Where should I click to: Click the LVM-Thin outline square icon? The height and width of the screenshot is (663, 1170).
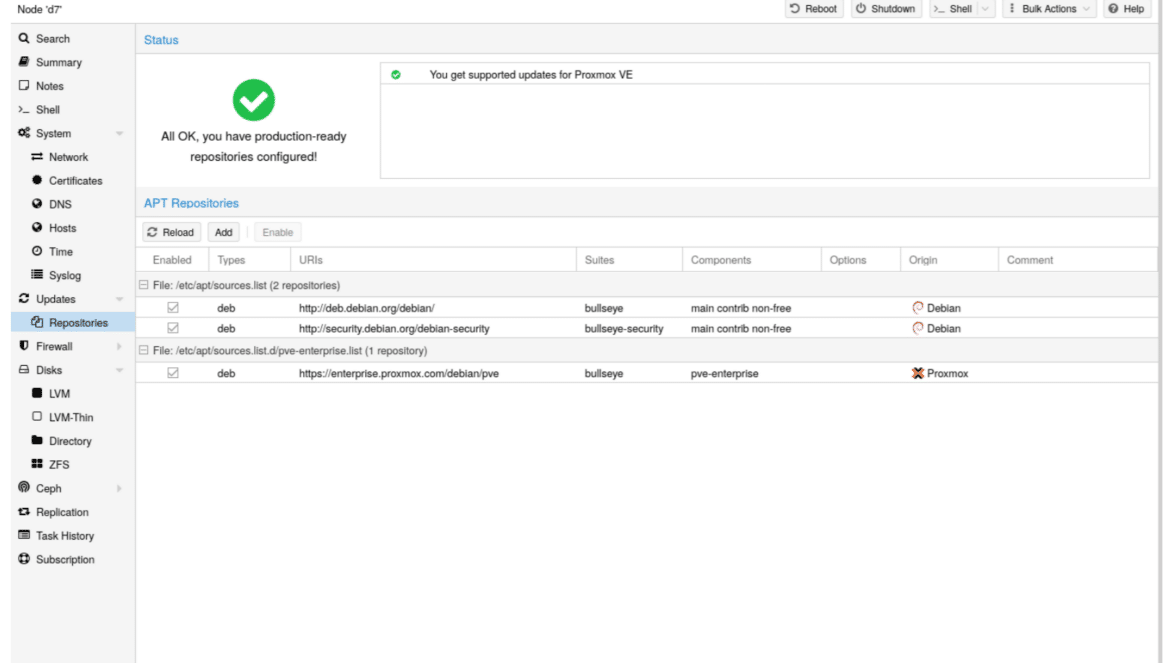[37, 417]
